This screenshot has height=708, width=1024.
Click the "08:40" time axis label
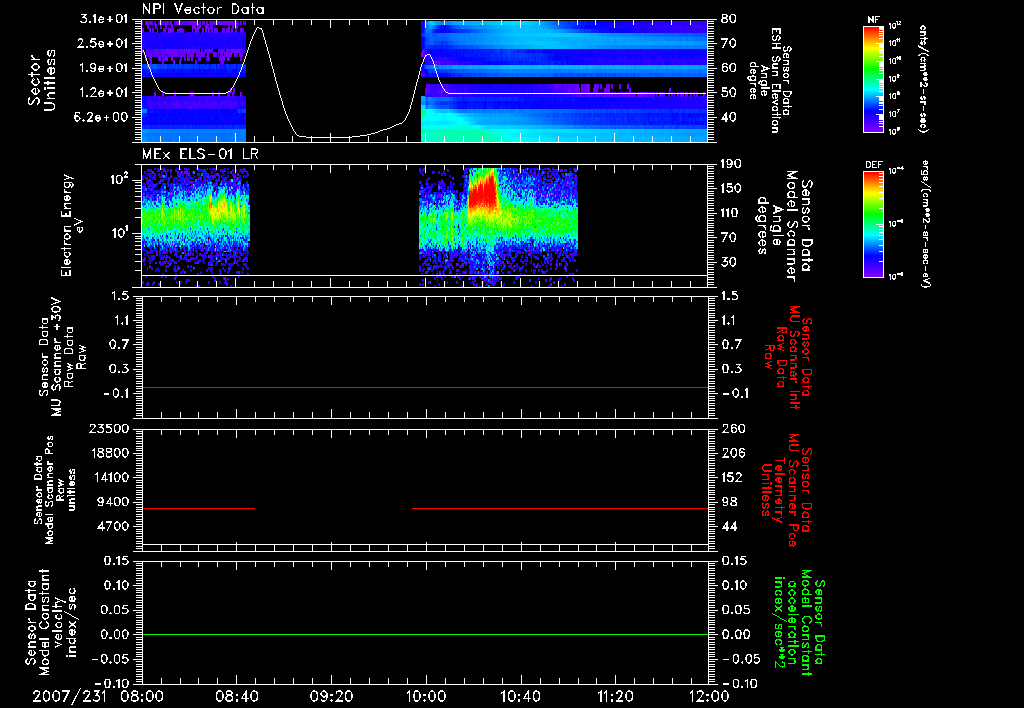point(236,696)
